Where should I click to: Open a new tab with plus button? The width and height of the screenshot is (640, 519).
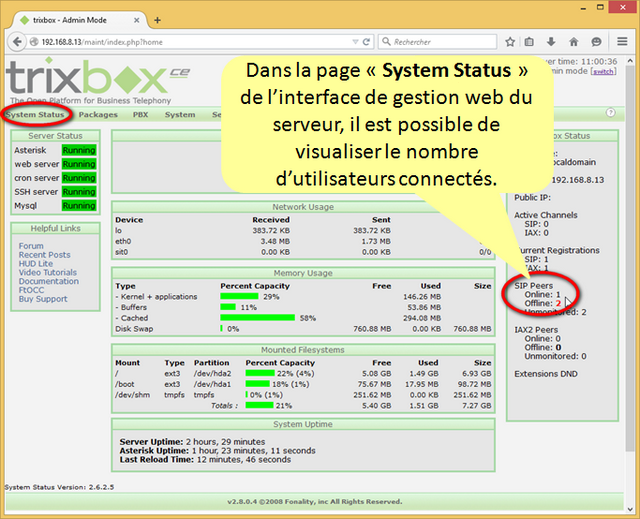pyautogui.click(x=157, y=20)
